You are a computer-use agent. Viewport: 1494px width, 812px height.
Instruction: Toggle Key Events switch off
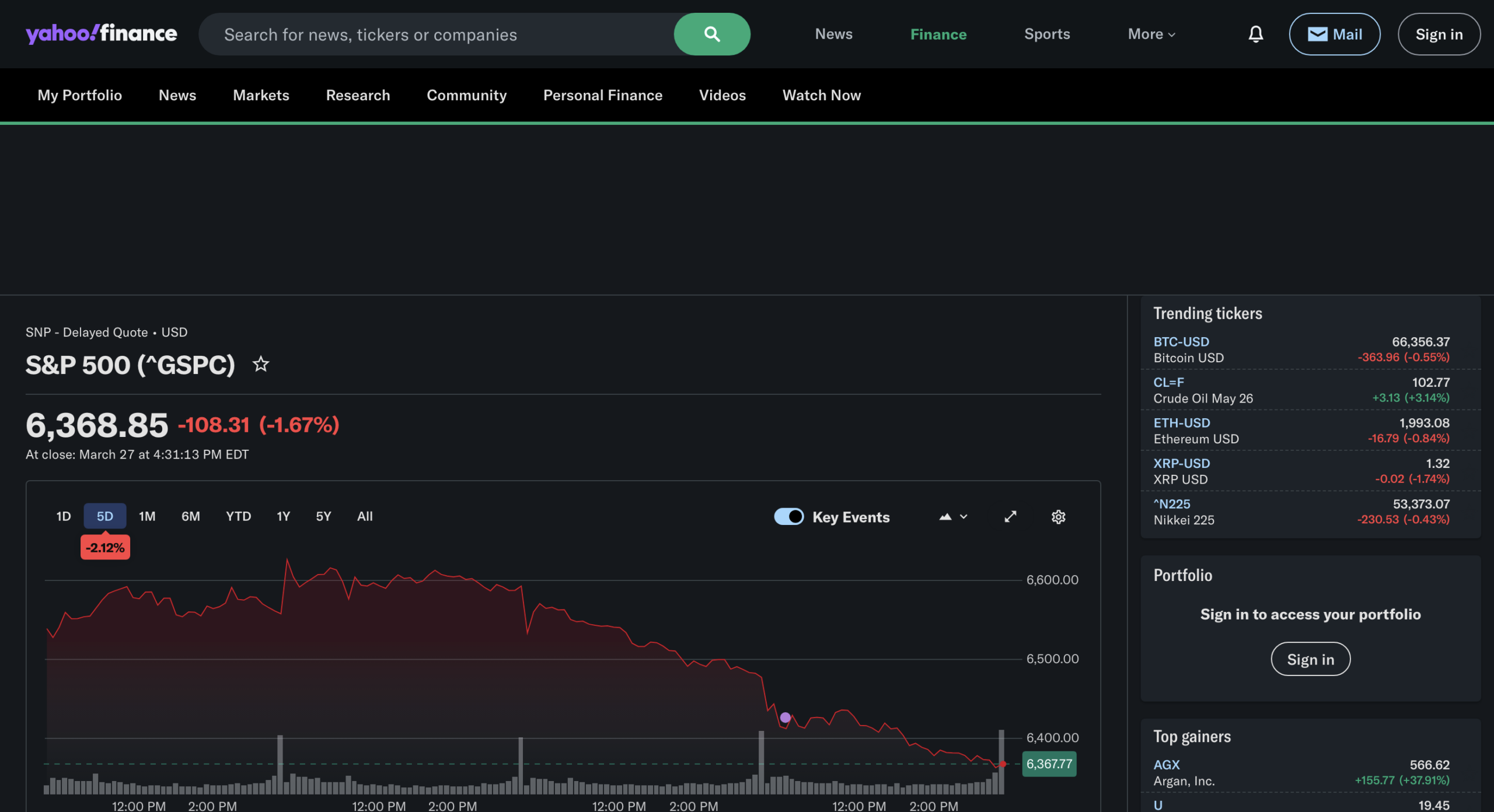pyautogui.click(x=788, y=517)
